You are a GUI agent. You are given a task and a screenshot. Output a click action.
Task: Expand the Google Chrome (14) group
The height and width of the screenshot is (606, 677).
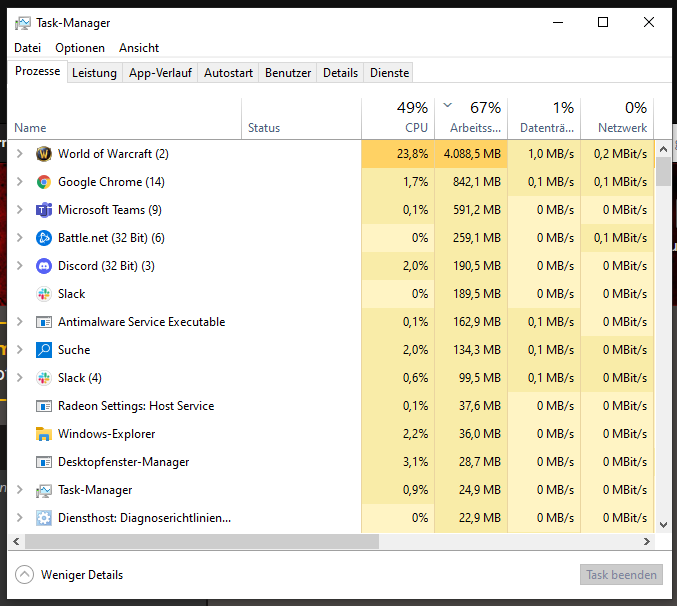(x=19, y=182)
